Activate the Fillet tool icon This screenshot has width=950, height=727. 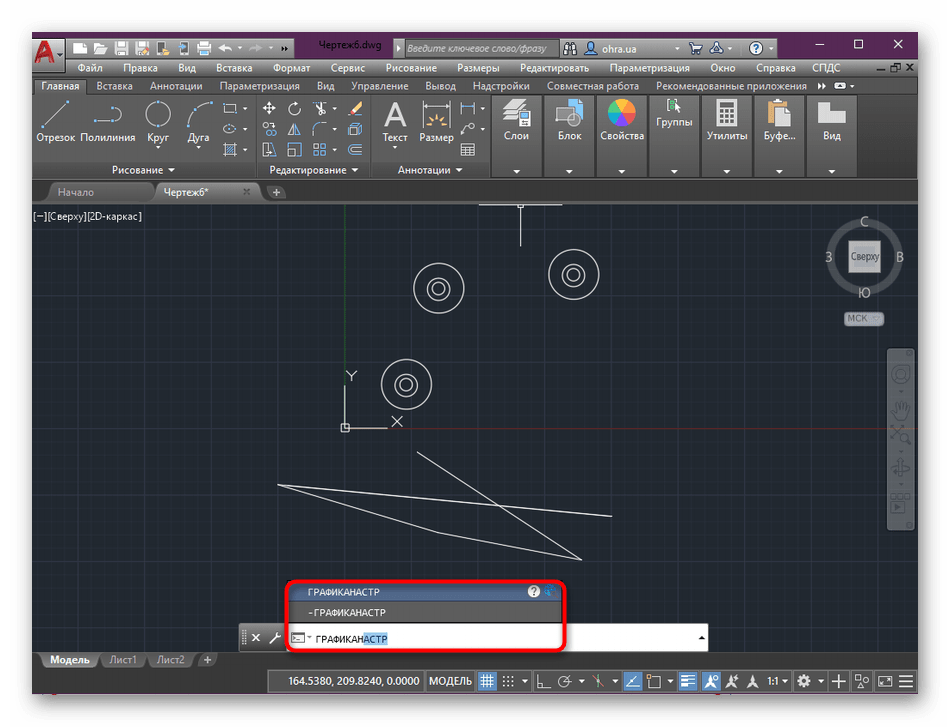[x=319, y=129]
